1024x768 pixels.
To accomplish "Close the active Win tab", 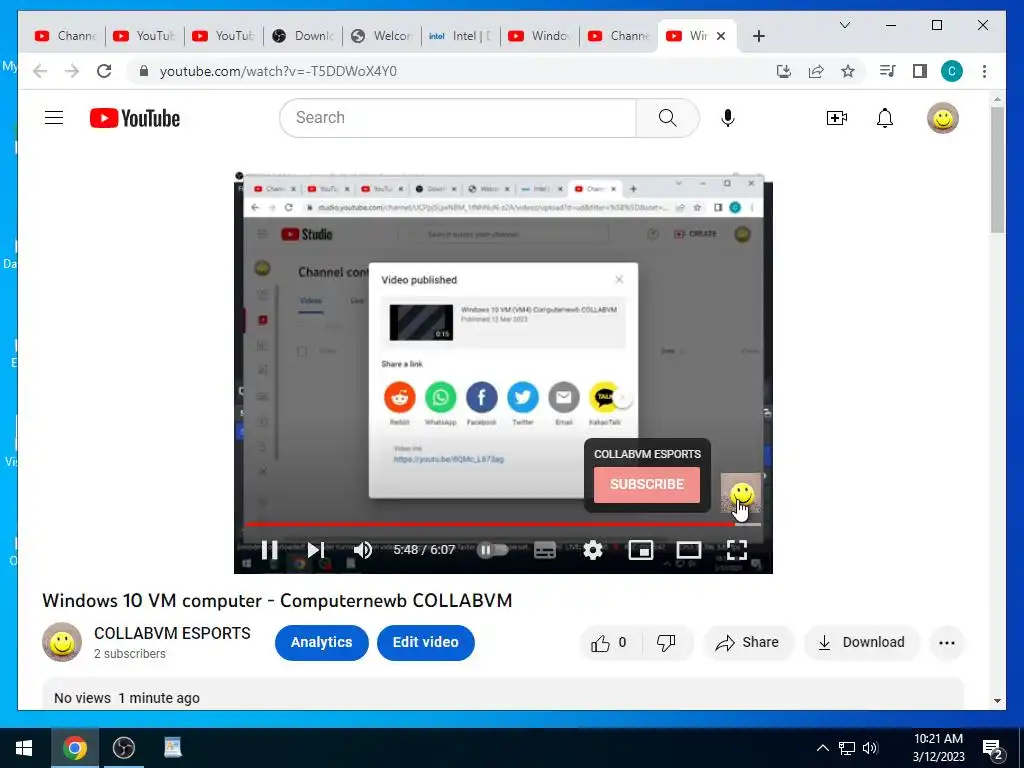I will (x=721, y=36).
